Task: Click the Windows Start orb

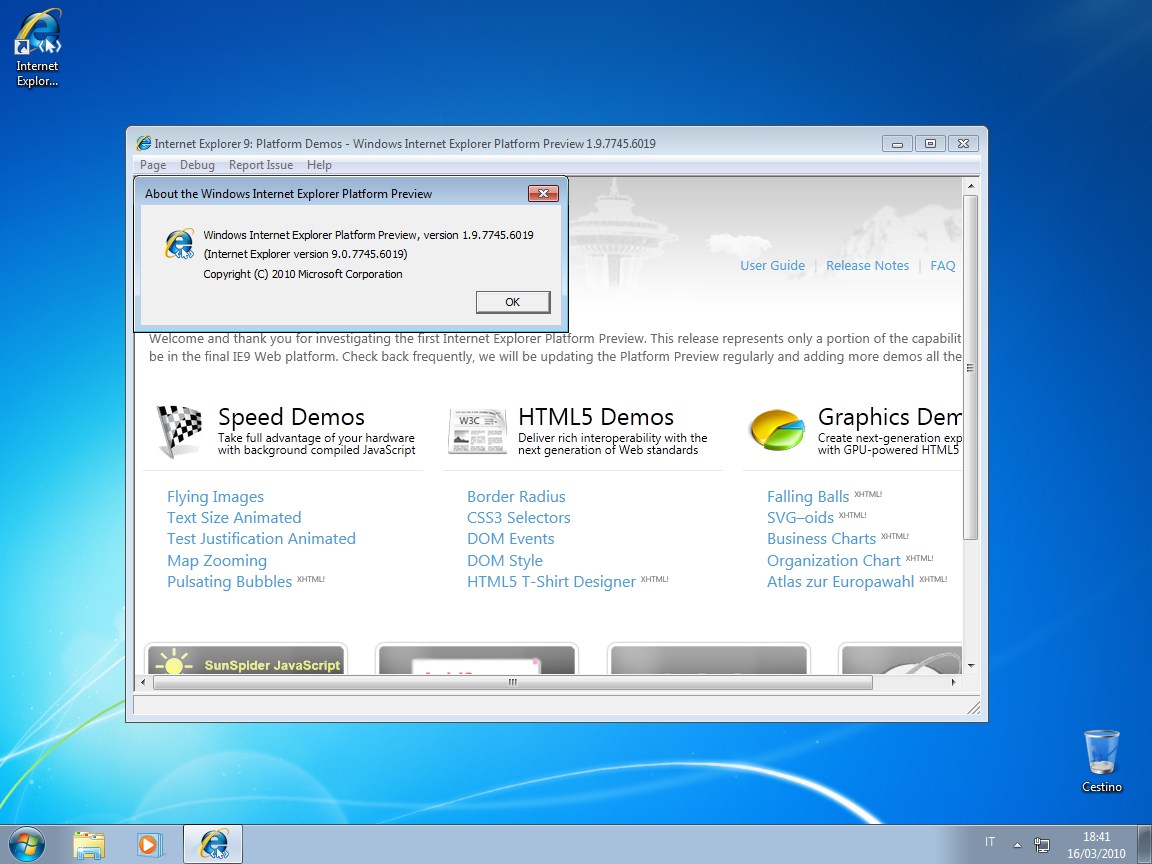Action: (x=27, y=844)
